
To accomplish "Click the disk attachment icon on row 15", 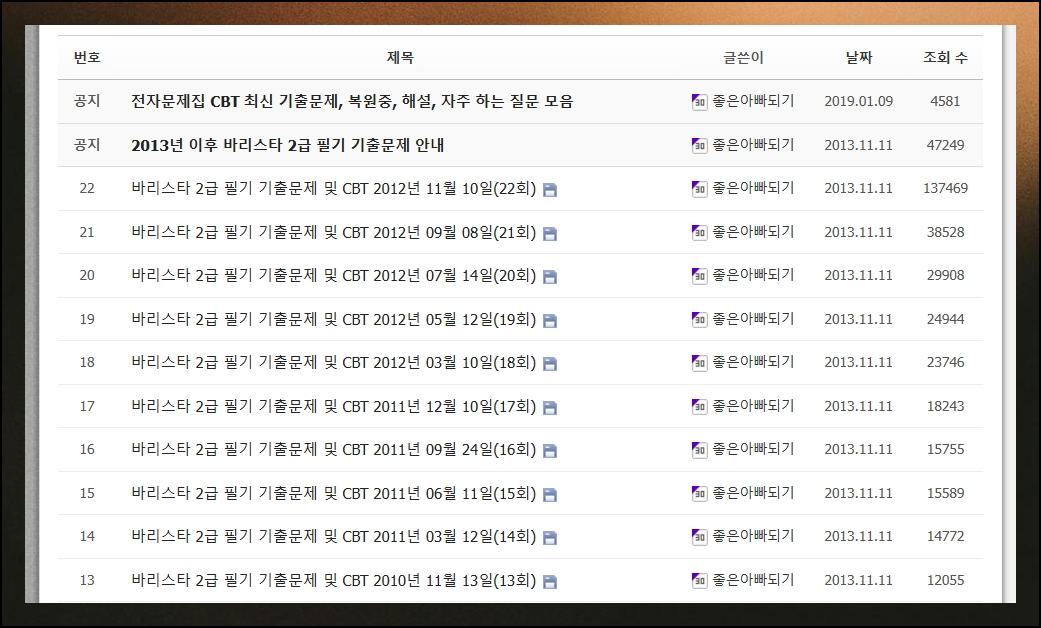I will tap(550, 495).
